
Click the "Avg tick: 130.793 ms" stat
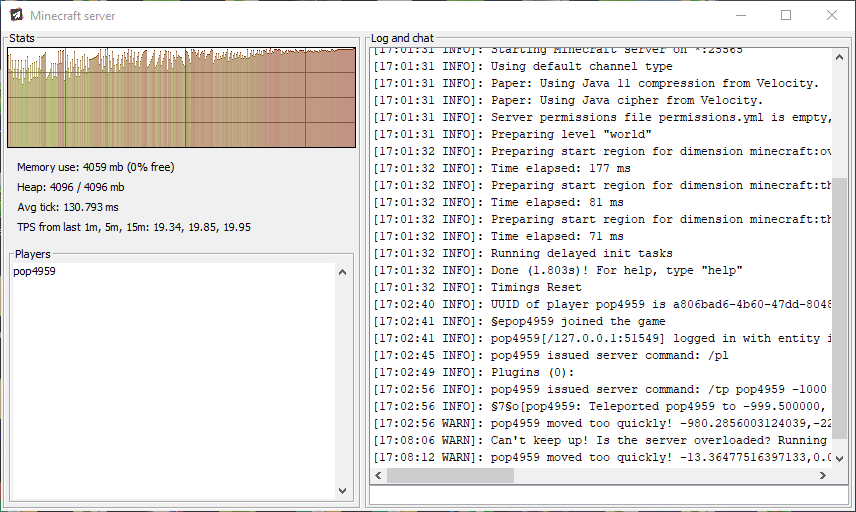[68, 207]
